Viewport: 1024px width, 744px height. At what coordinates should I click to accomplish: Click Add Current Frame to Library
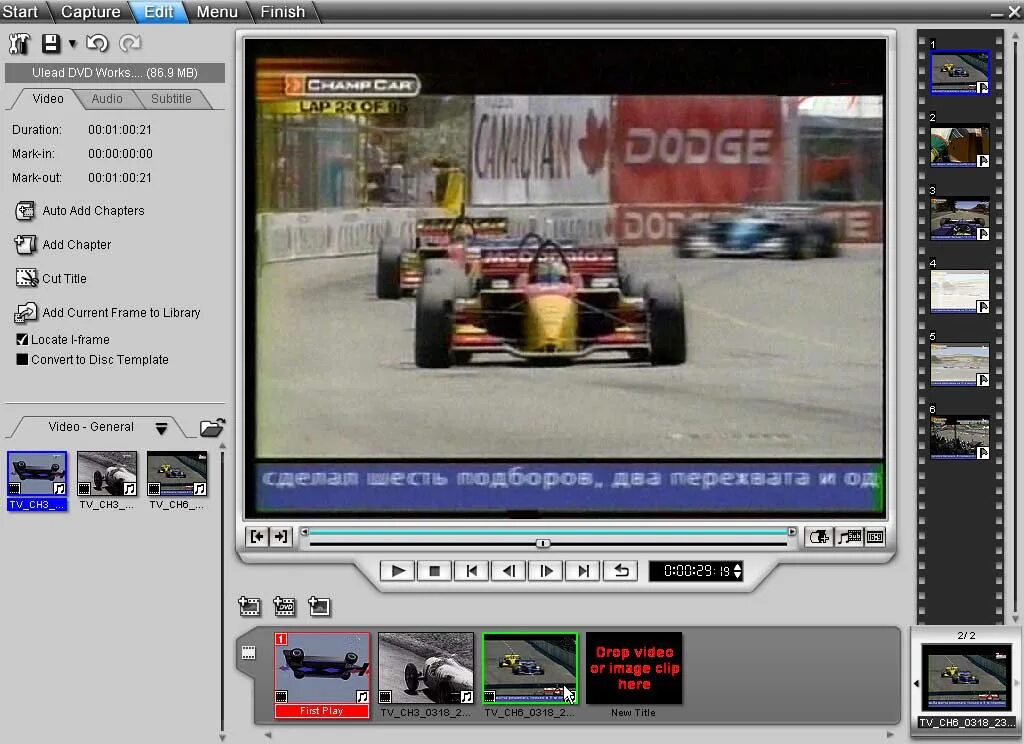pos(107,312)
